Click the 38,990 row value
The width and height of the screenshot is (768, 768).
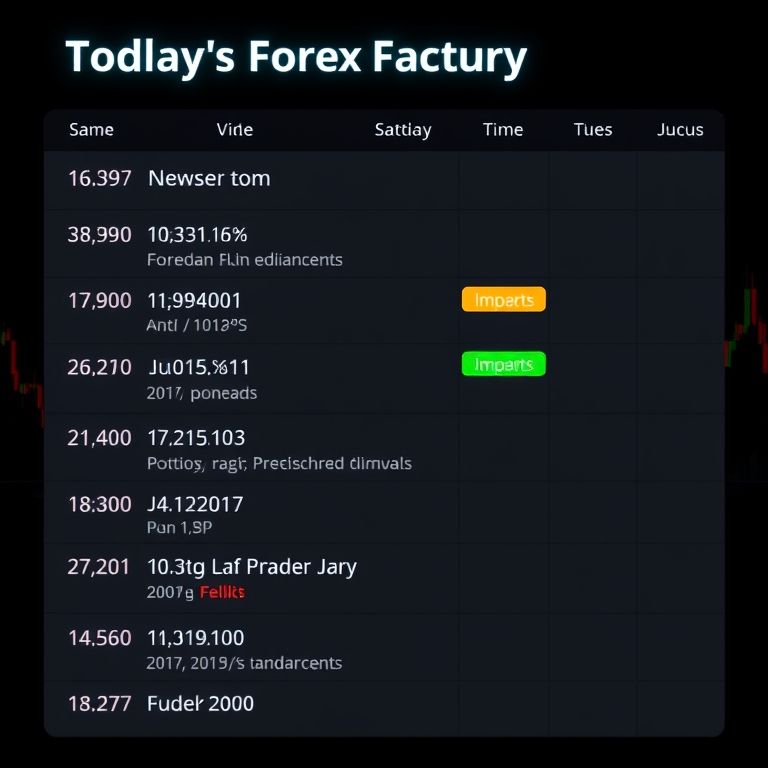tap(99, 235)
